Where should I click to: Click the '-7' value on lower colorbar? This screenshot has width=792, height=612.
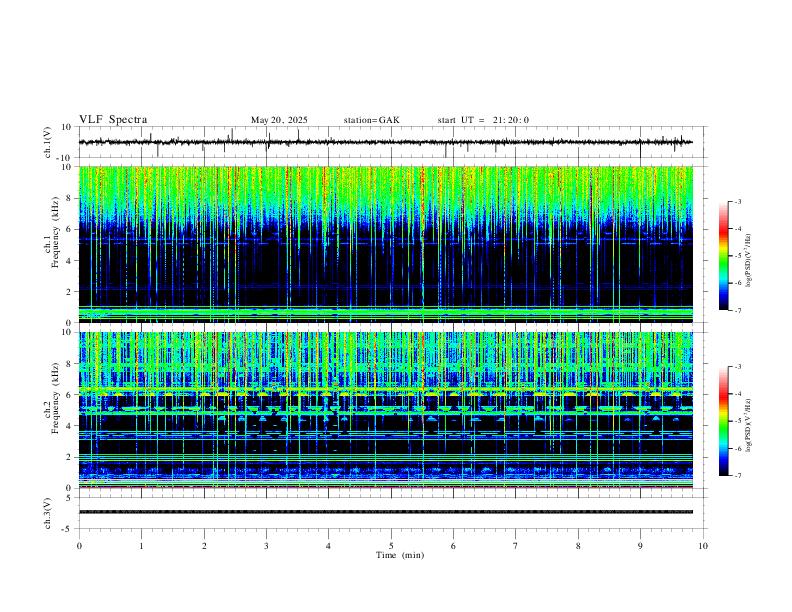(737, 476)
